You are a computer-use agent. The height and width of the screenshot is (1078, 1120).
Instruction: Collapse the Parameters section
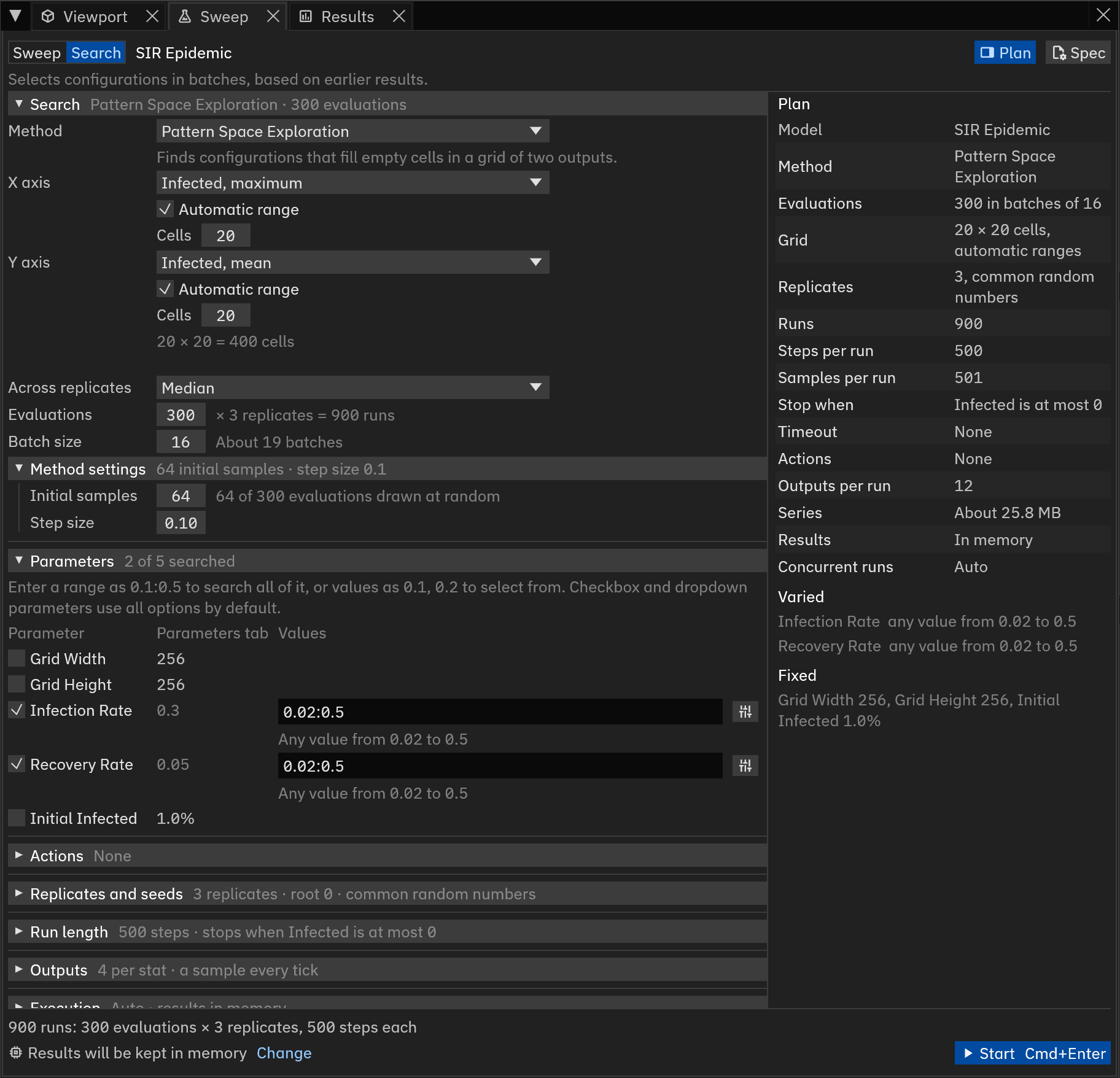click(x=387, y=561)
